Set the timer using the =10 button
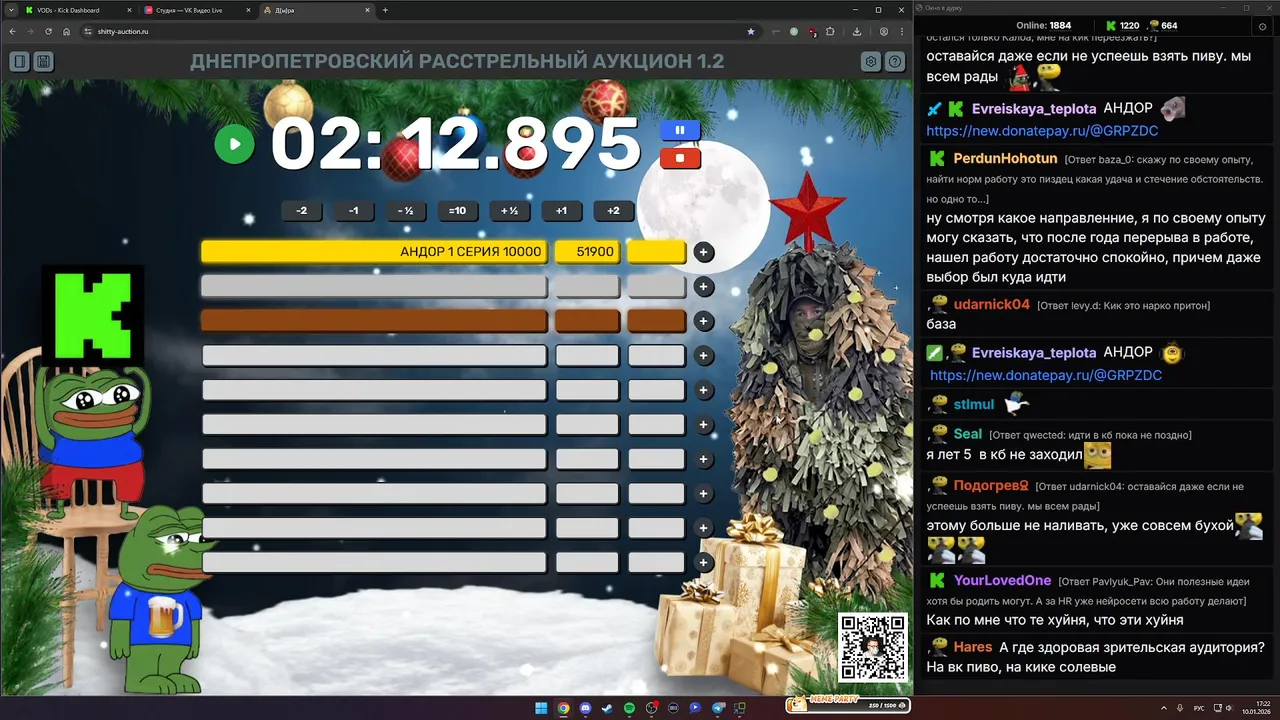1280x720 pixels. 457,211
